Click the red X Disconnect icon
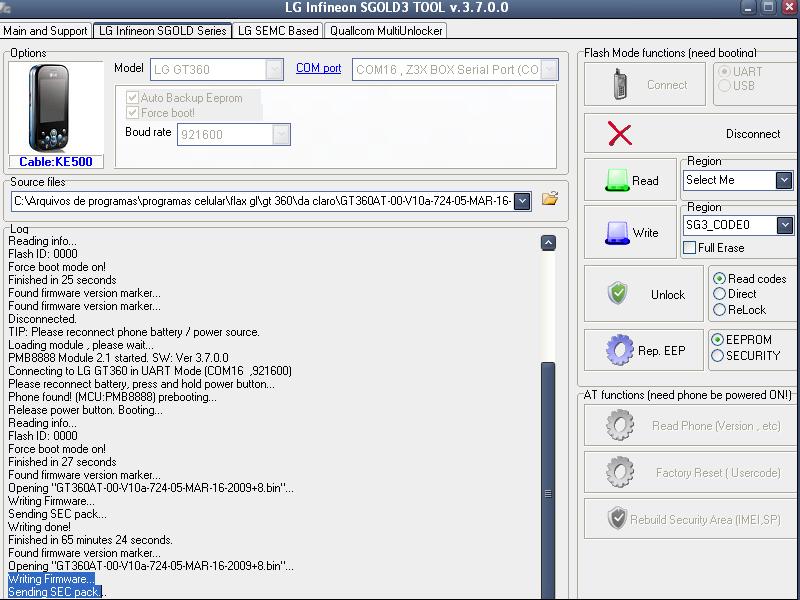The image size is (800, 600). [x=620, y=134]
